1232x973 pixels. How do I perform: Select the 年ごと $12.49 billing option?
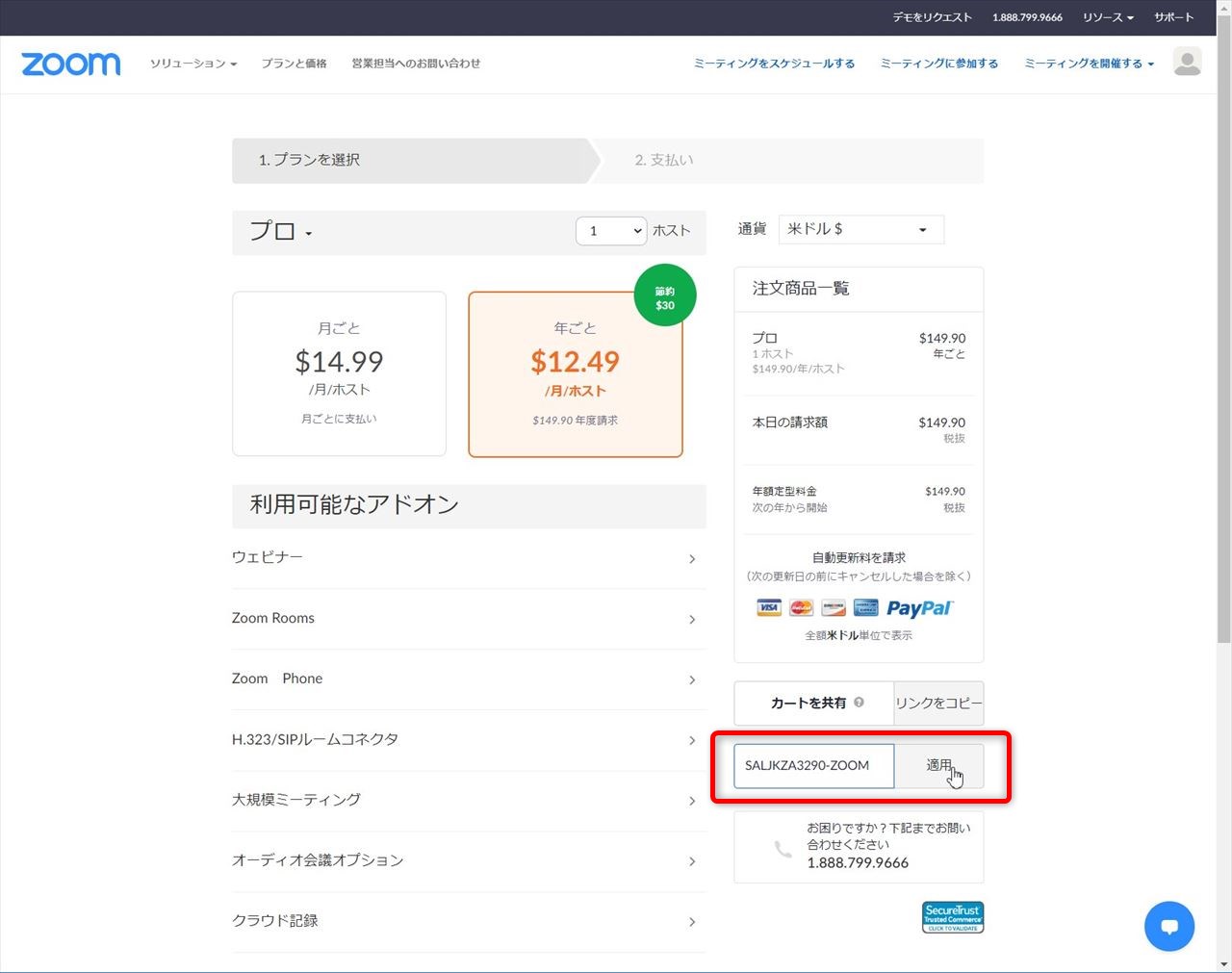click(x=576, y=374)
